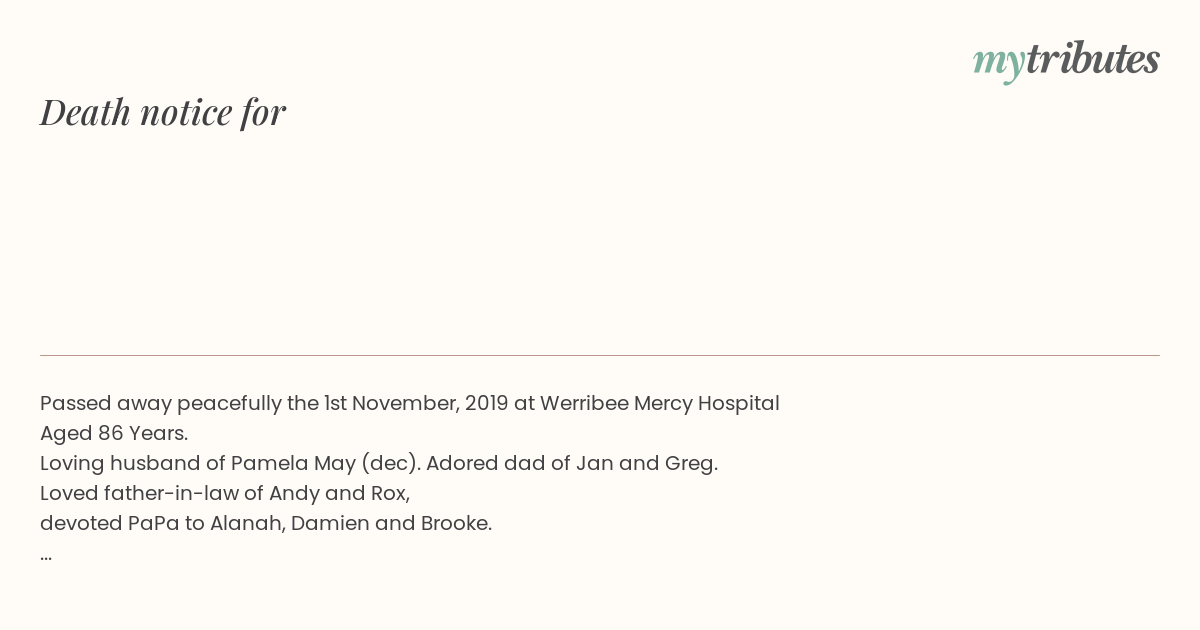Click "Loving husband of" text

pos(132,464)
